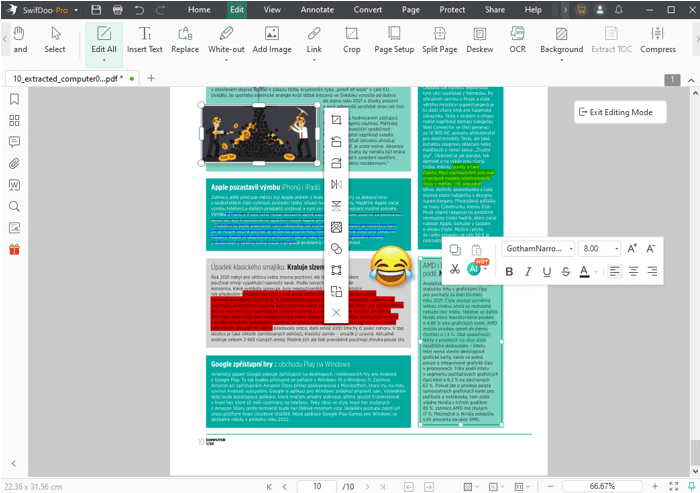Image resolution: width=700 pixels, height=493 pixels.
Task: Click the shopping cart icon
Action: (x=581, y=10)
